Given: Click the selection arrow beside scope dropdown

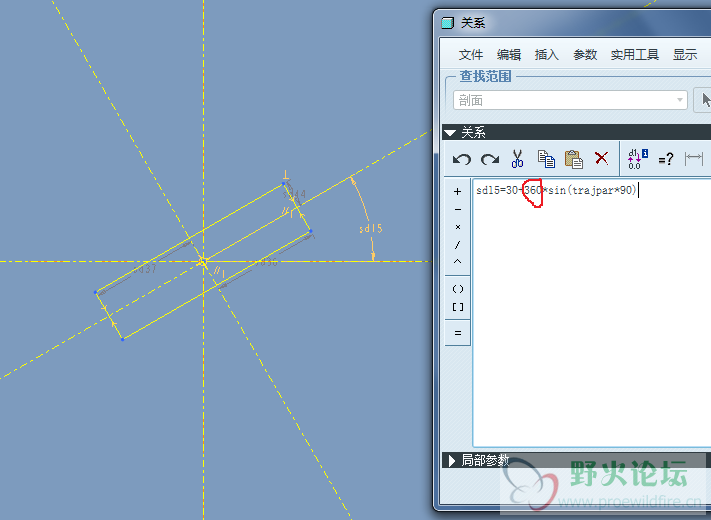Looking at the screenshot, I should pos(704,100).
